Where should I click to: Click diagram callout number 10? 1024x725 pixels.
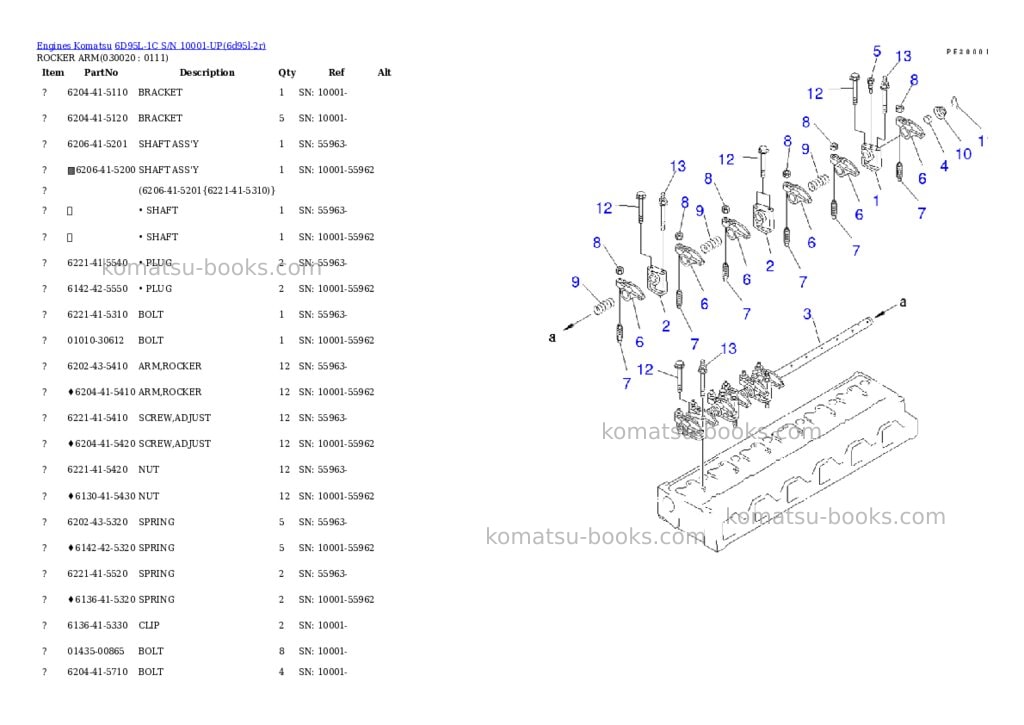tap(963, 154)
